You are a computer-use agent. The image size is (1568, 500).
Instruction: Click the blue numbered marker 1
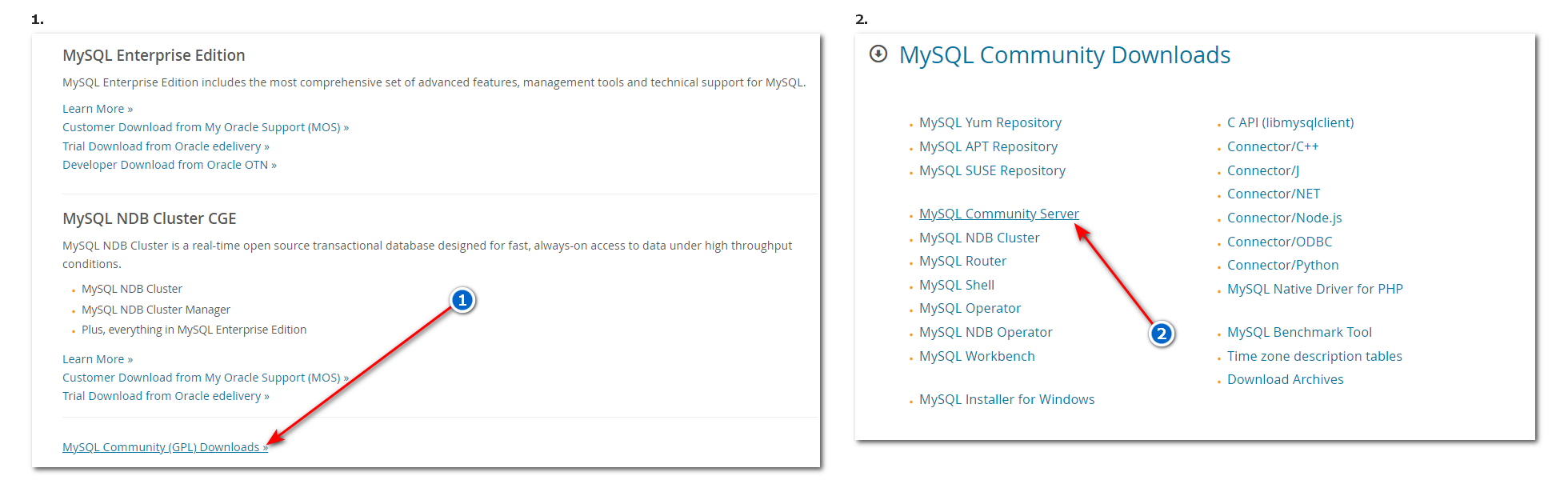pyautogui.click(x=462, y=300)
